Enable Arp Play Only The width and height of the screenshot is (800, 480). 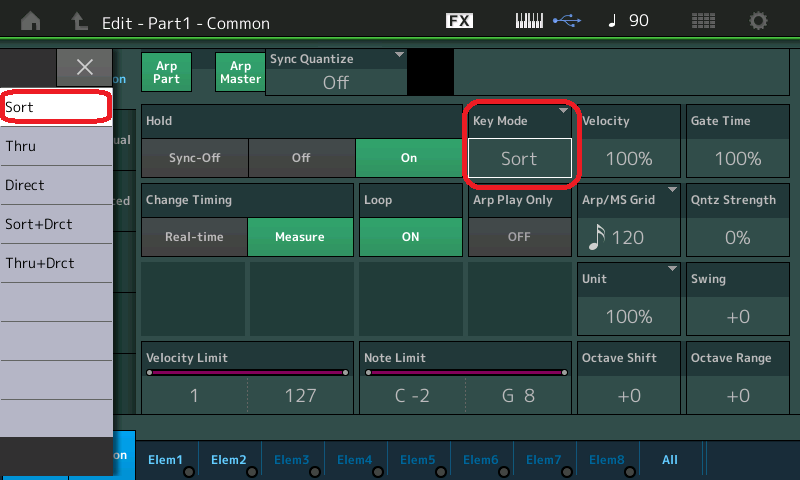click(x=518, y=237)
